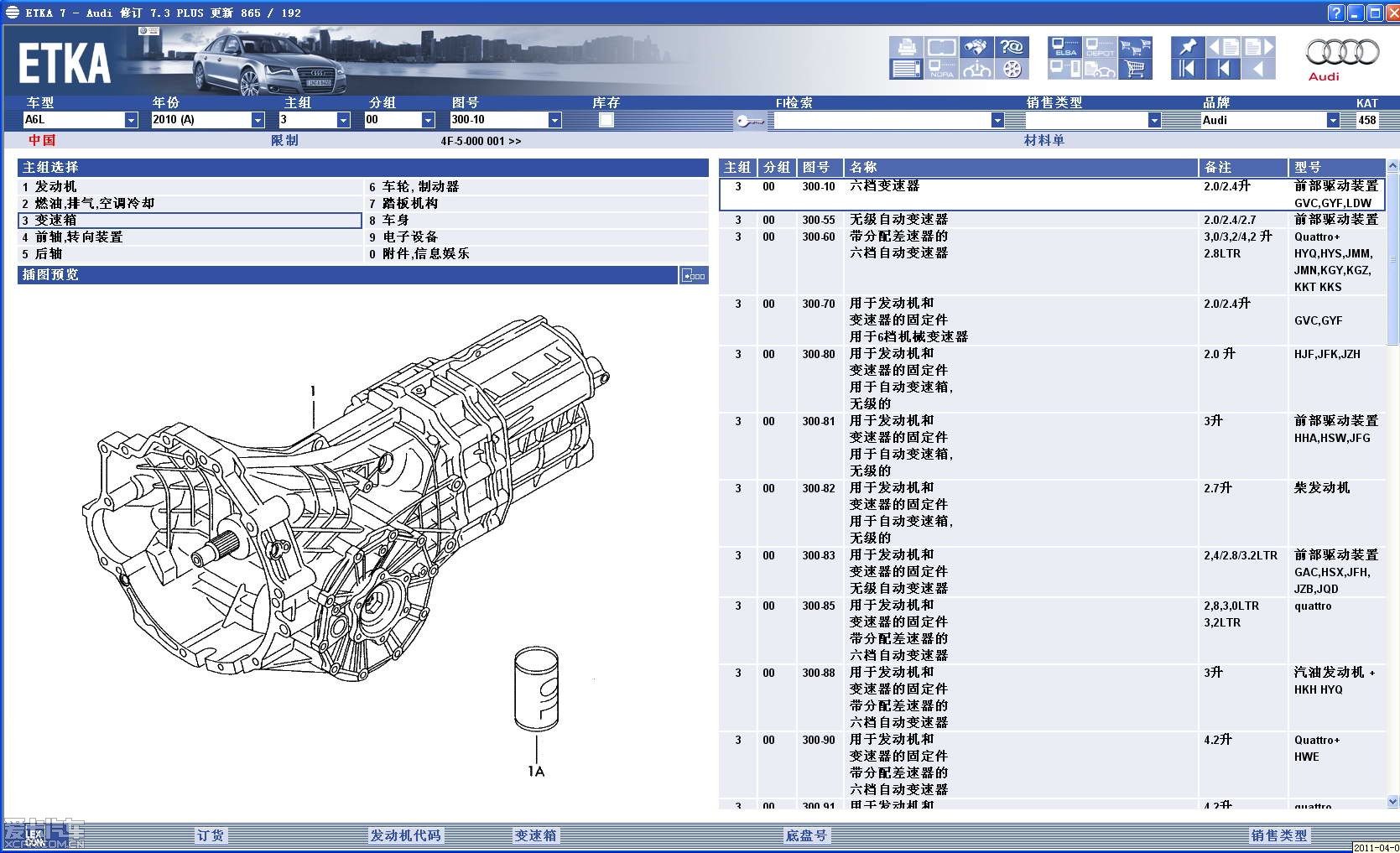Click the 订货 button at bottom
This screenshot has height=853, width=1400.
pyautogui.click(x=211, y=835)
